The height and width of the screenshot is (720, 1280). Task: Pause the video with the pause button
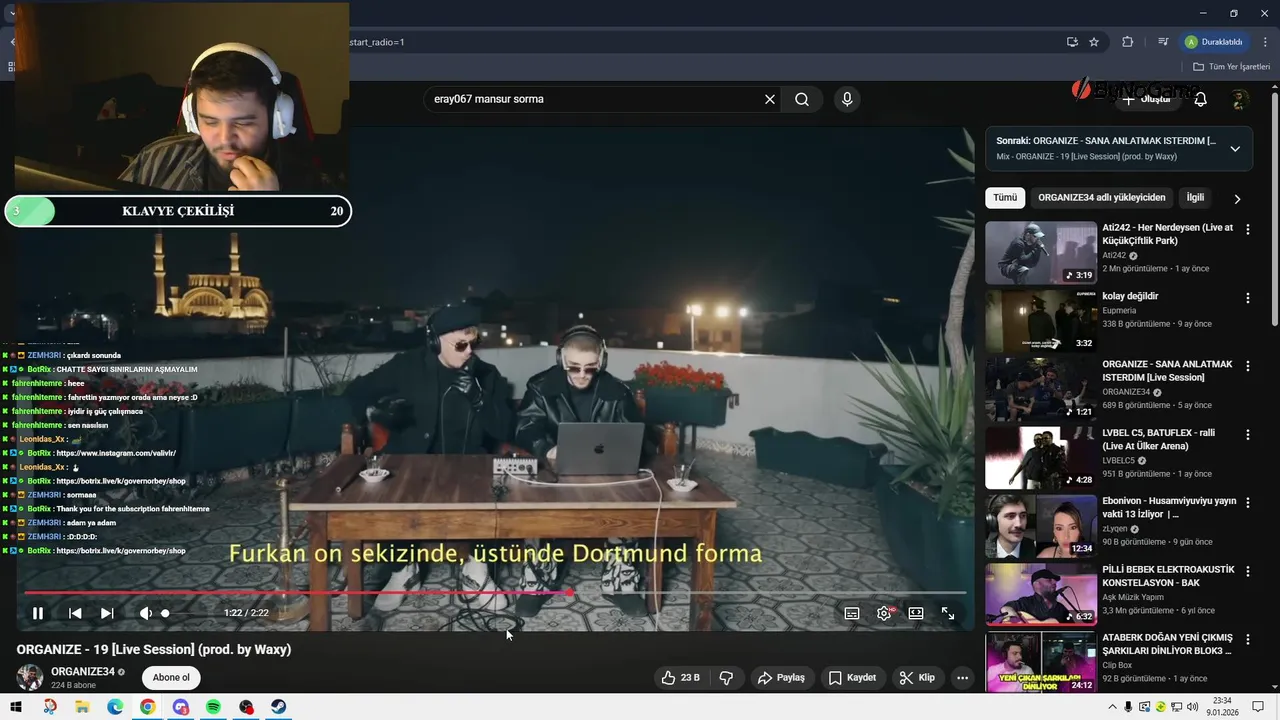(x=38, y=613)
